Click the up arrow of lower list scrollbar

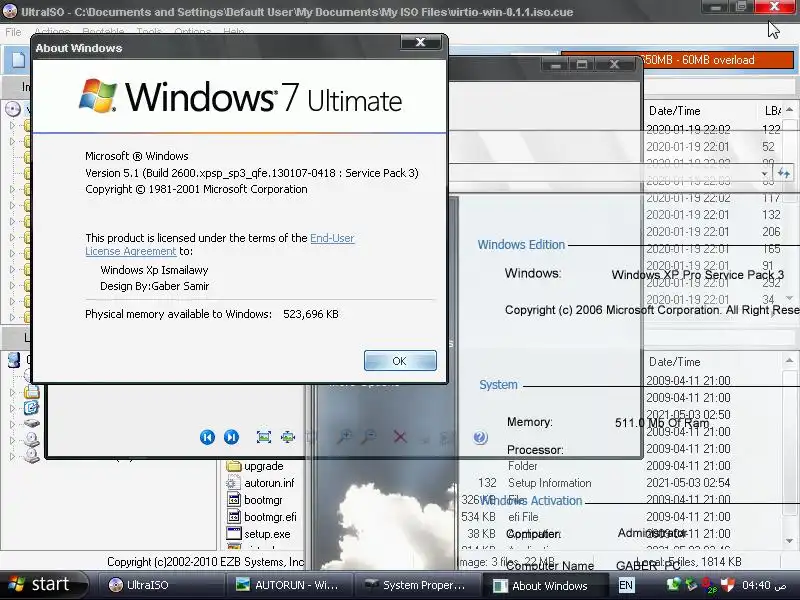click(x=789, y=361)
